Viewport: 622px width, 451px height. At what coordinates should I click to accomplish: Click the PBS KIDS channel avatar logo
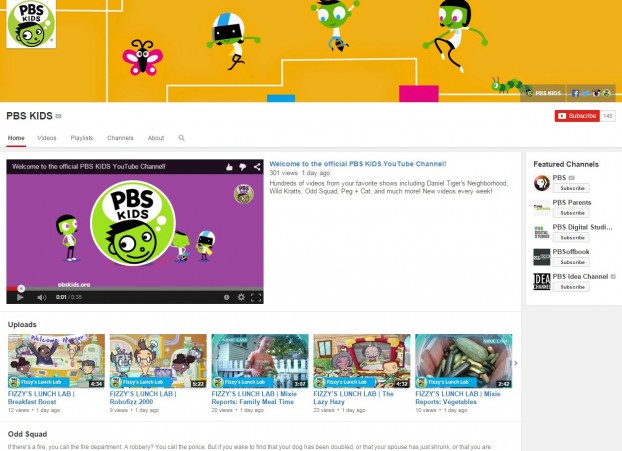coord(31,24)
